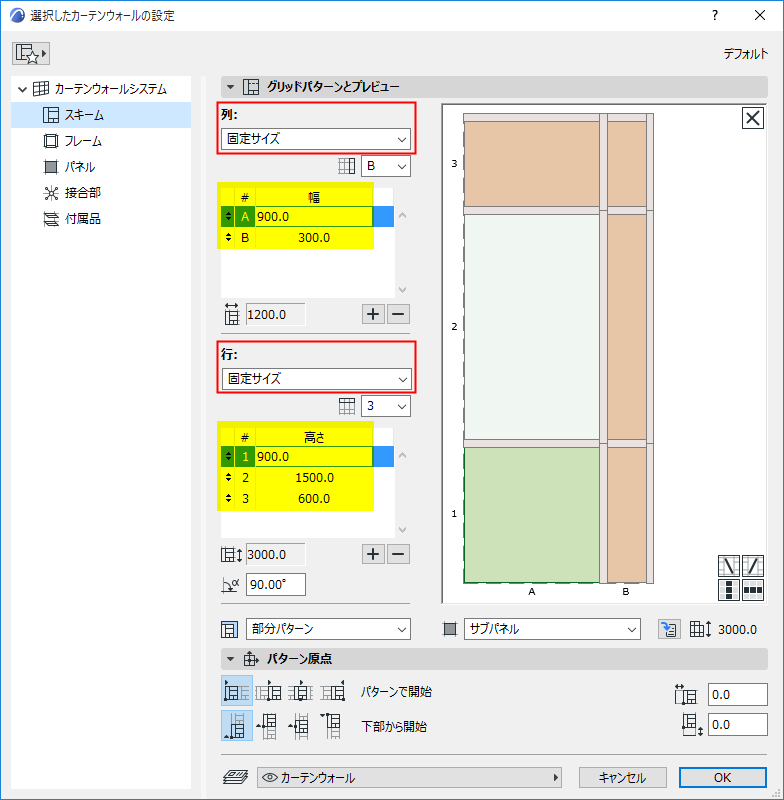
Task: Select fourth horizontal pattern origin option
Action: [333, 692]
